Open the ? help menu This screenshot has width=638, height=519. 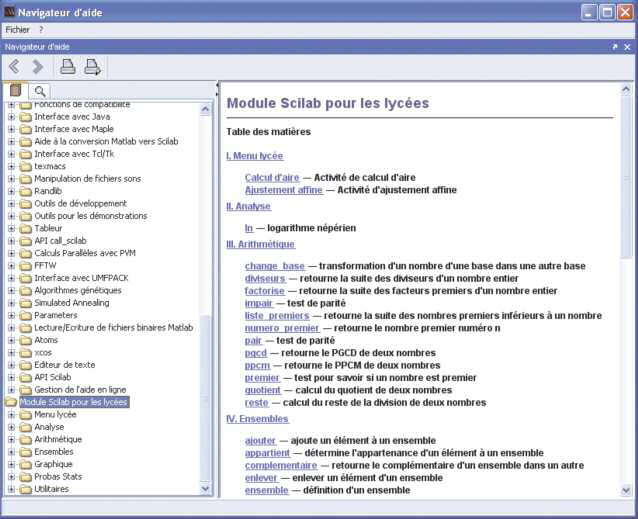coord(41,30)
